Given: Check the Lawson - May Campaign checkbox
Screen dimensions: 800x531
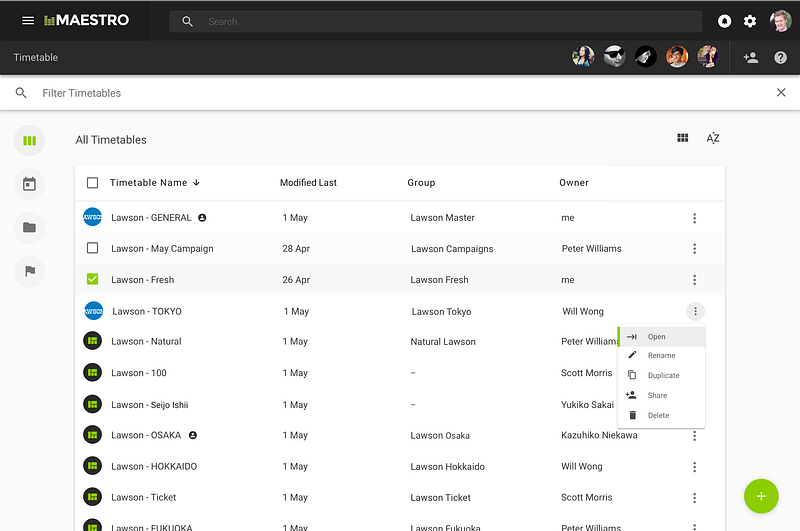Looking at the screenshot, I should tap(92, 248).
